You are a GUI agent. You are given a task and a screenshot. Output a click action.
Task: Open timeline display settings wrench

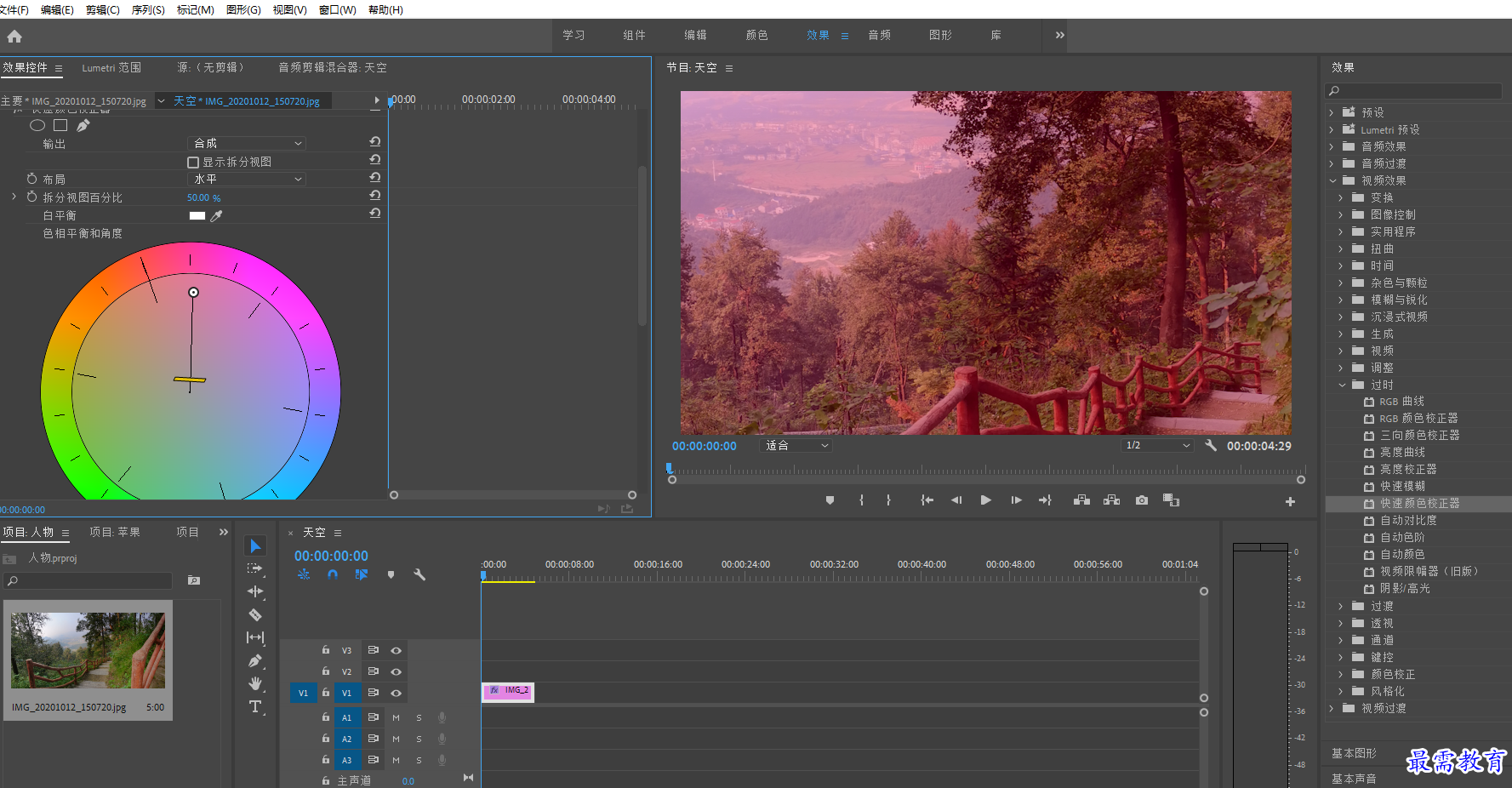419,574
